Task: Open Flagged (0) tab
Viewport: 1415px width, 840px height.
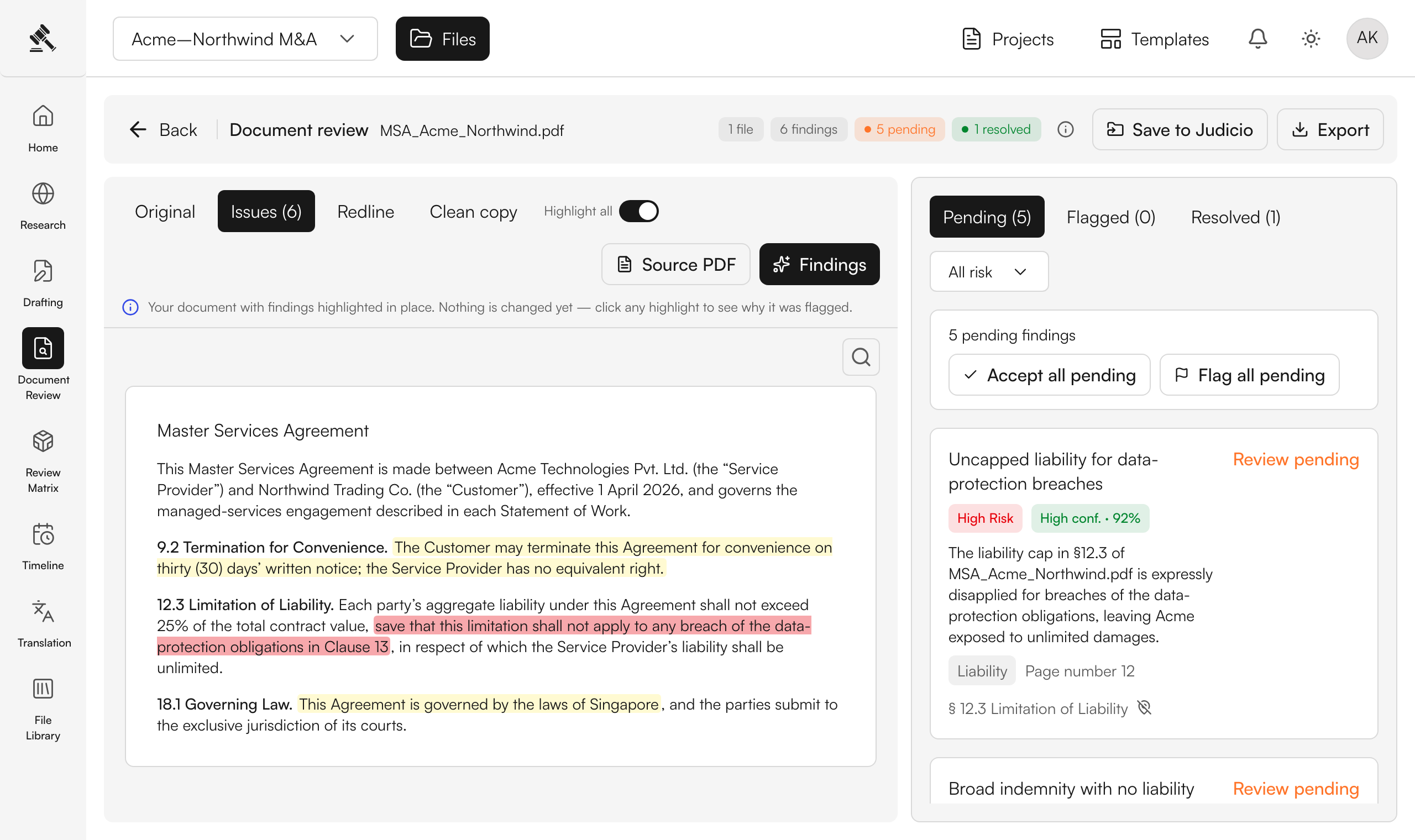Action: click(1110, 217)
